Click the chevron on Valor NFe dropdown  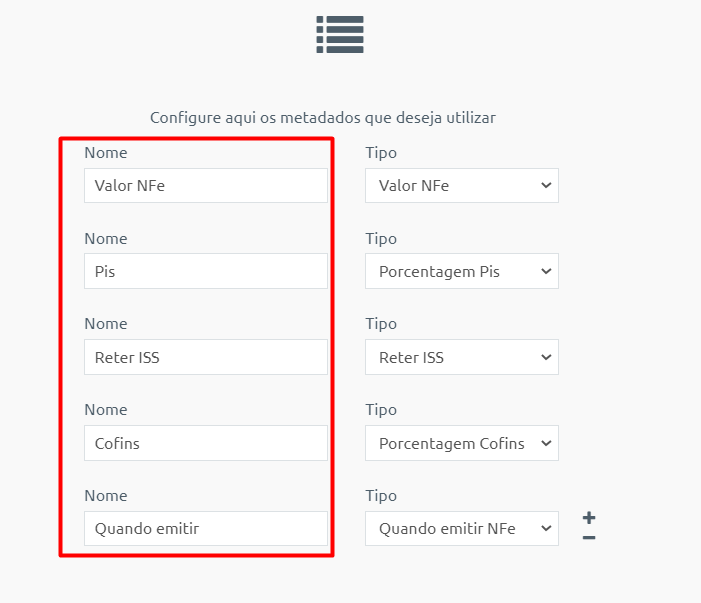546,186
